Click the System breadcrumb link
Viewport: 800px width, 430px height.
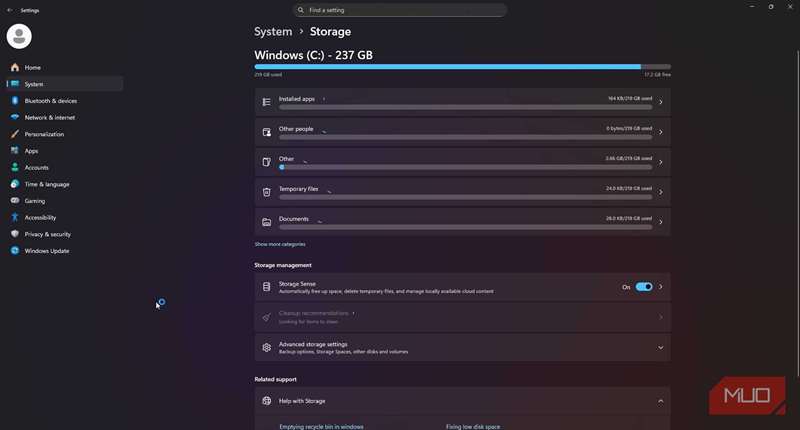tap(273, 32)
